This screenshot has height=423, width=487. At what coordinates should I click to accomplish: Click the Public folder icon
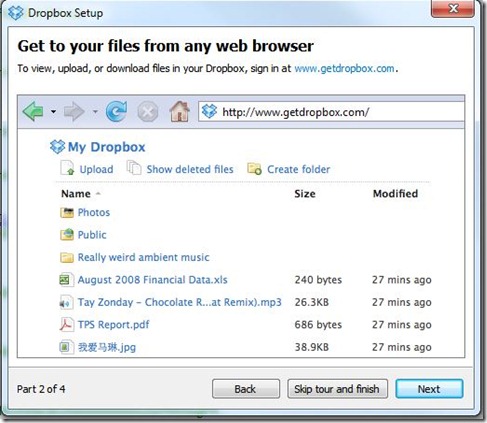click(67, 235)
